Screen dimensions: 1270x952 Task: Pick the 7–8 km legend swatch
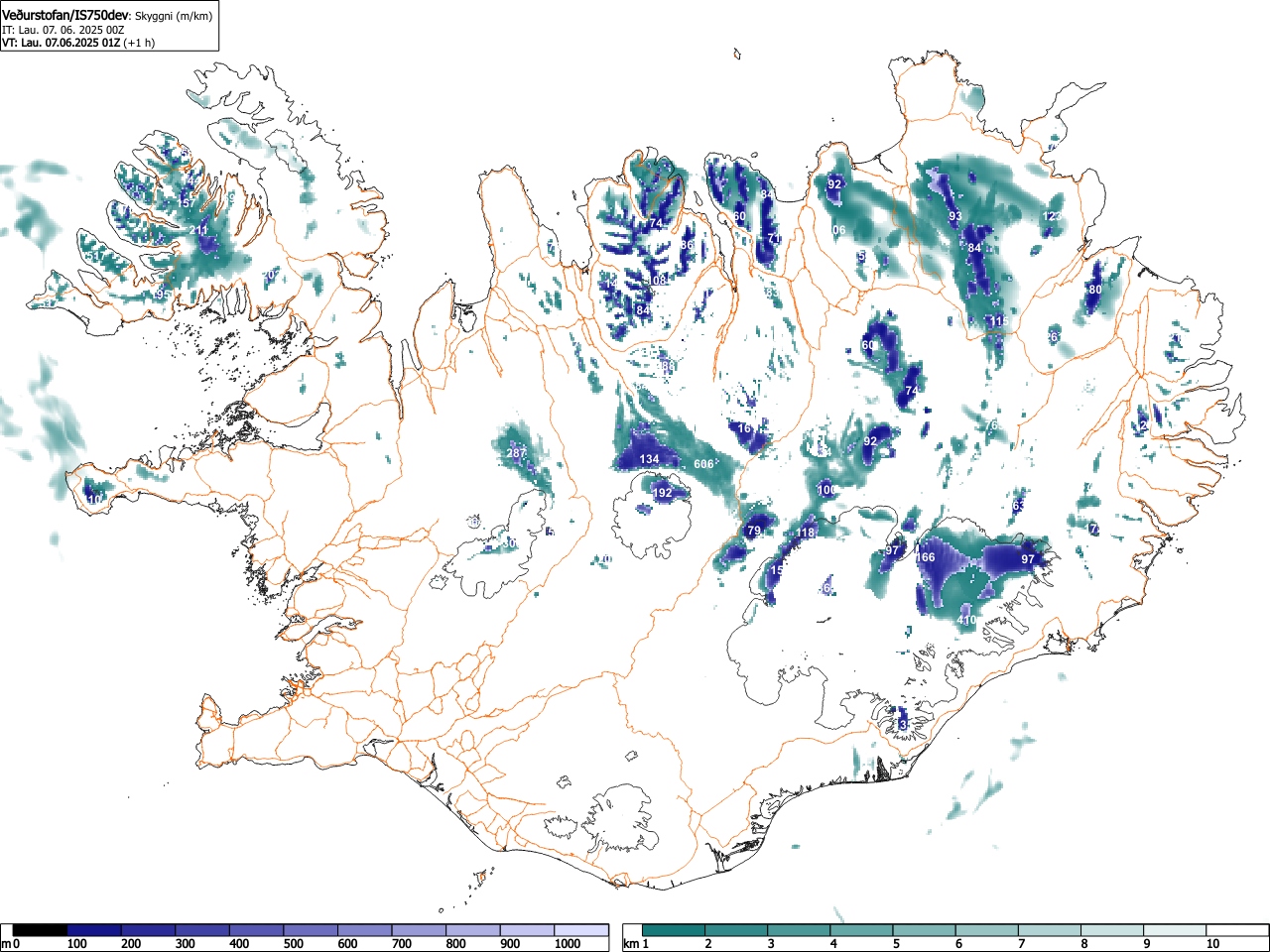tap(1050, 930)
